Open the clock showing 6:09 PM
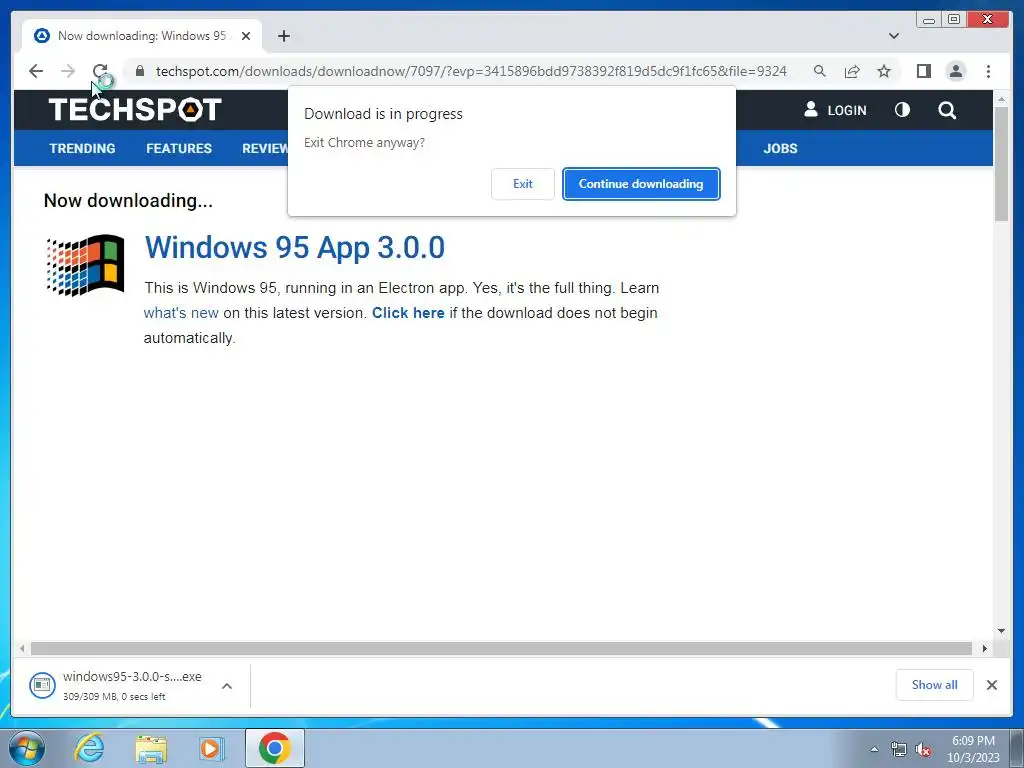The image size is (1024, 768). point(973,748)
